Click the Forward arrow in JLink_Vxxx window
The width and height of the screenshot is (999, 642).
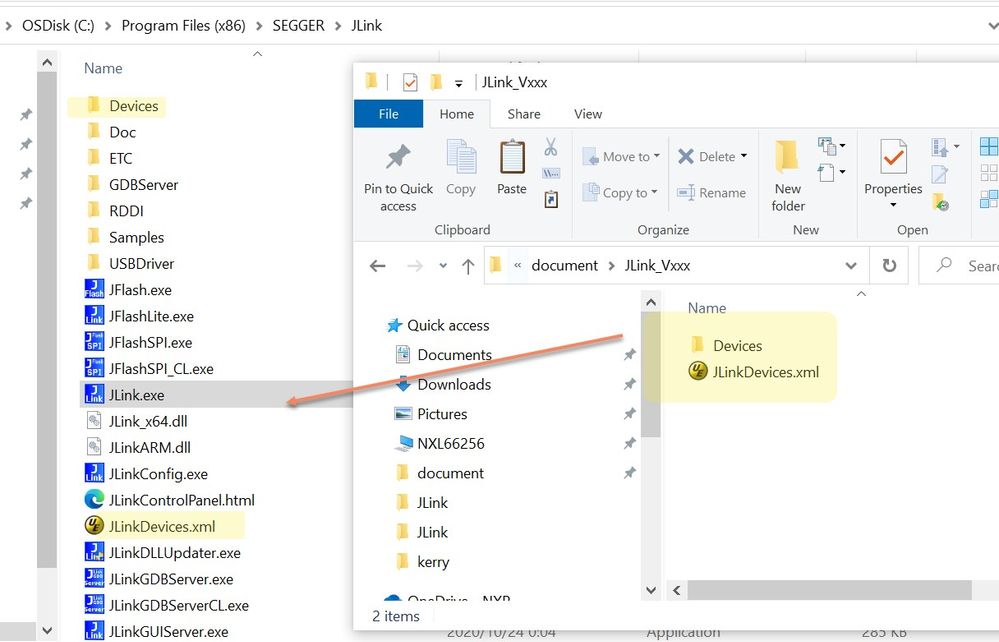[415, 266]
